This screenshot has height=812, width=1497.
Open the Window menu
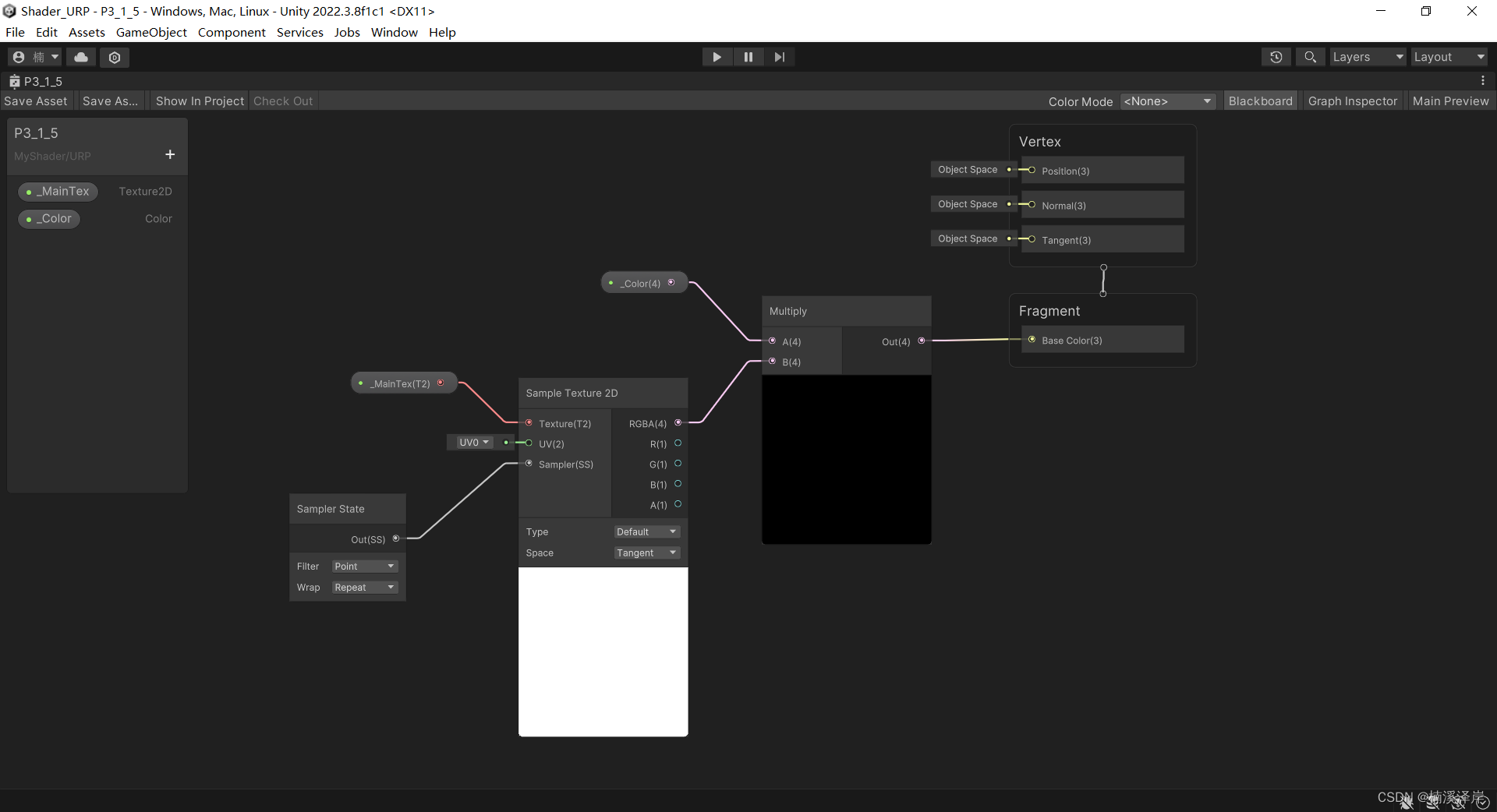click(x=394, y=32)
